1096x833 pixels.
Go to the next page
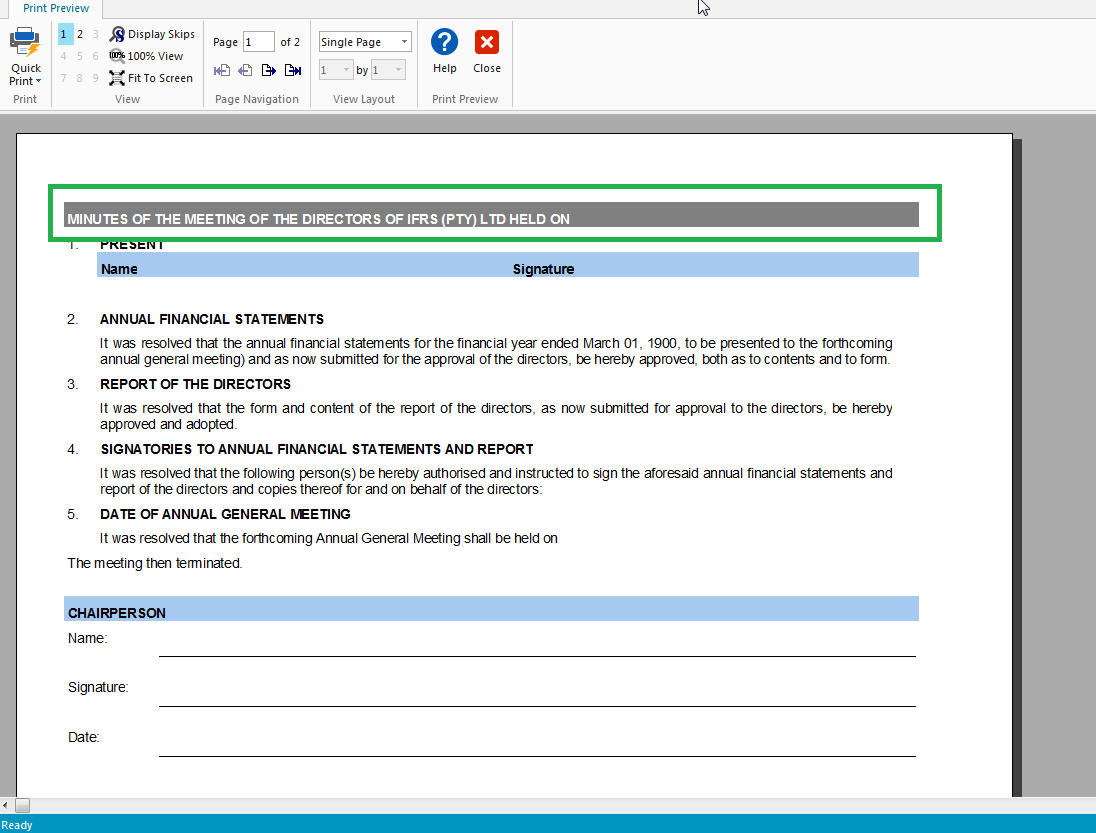(x=268, y=70)
